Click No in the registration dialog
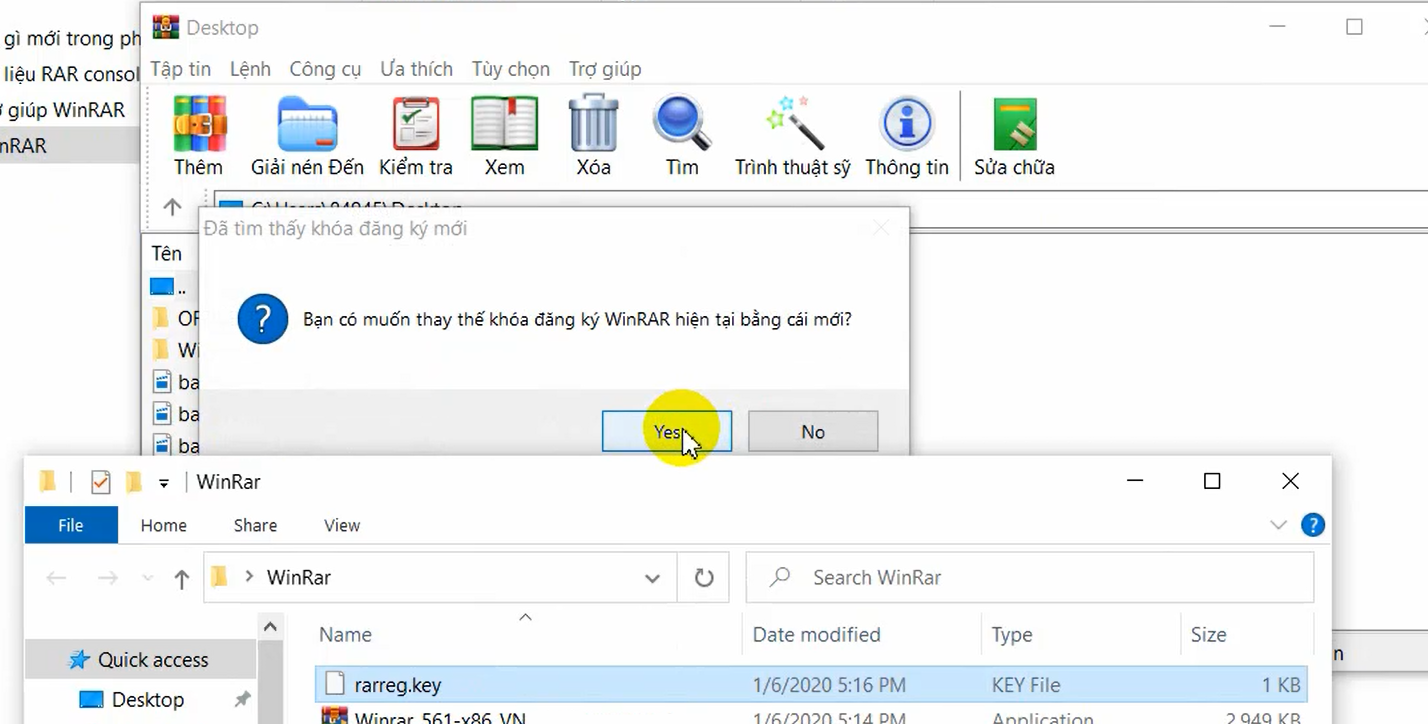 (x=812, y=431)
